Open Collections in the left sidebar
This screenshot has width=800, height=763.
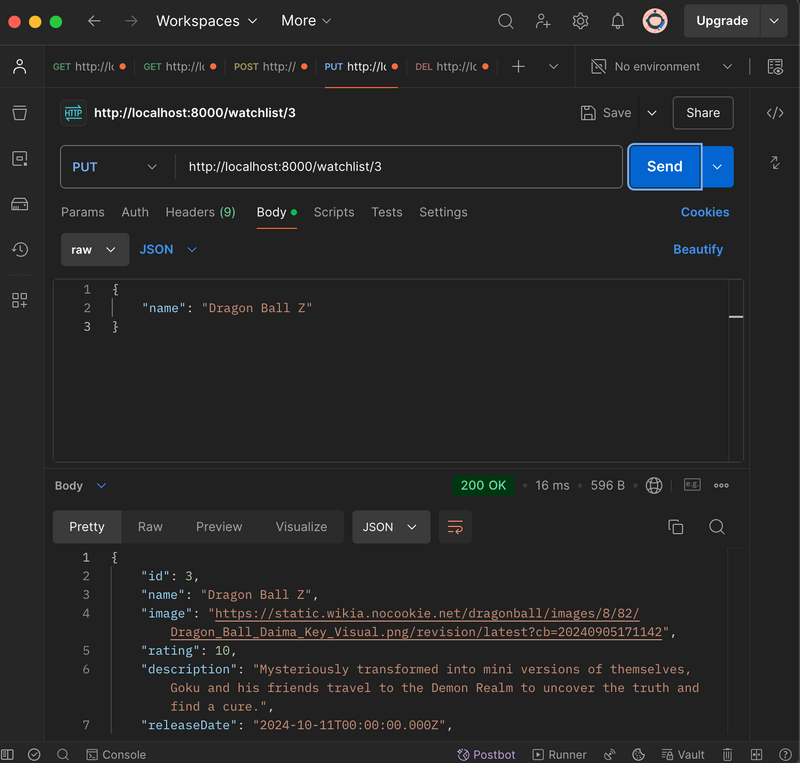tap(19, 113)
